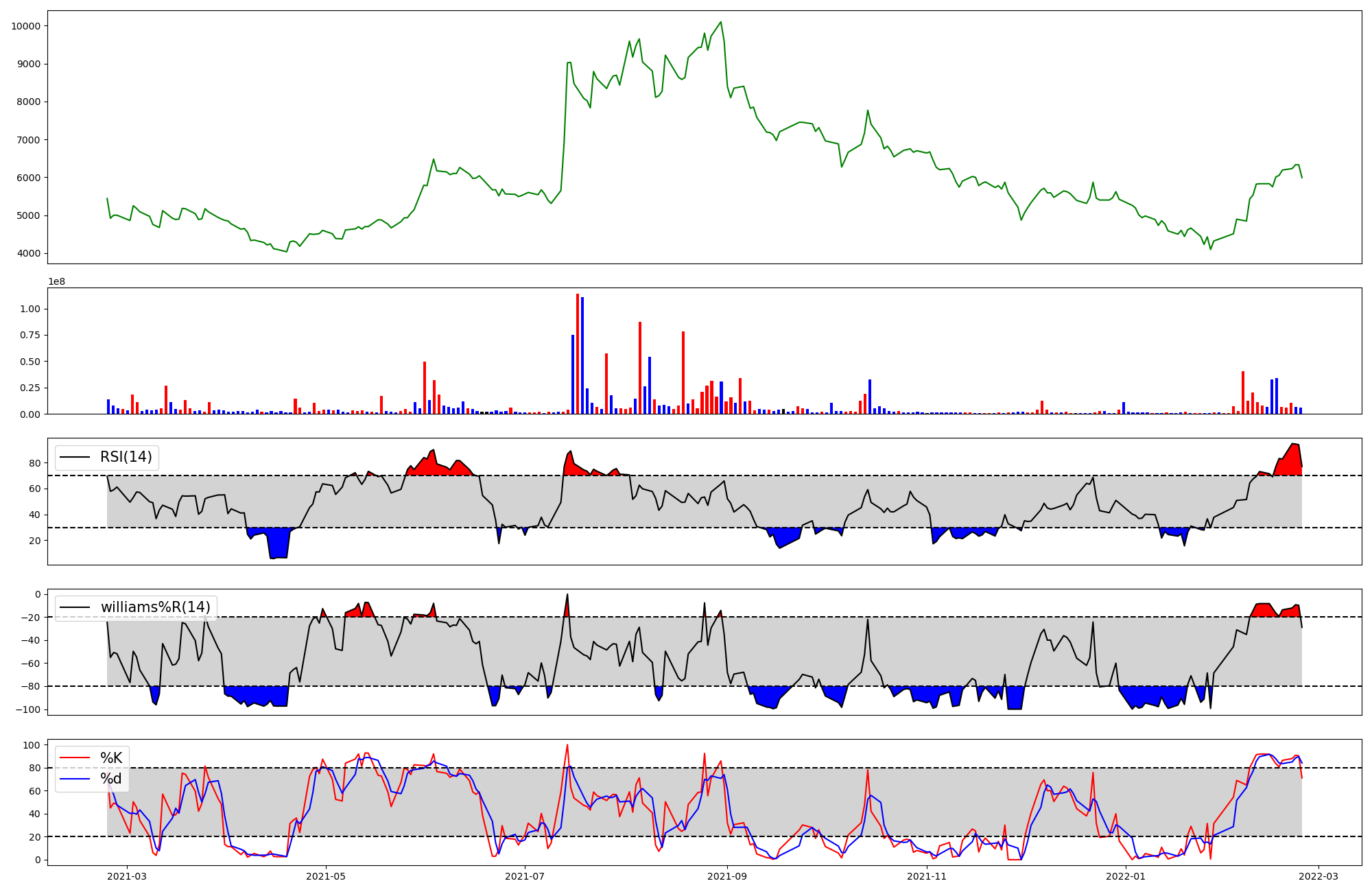Click the williams%R(14) legend label

155,607
